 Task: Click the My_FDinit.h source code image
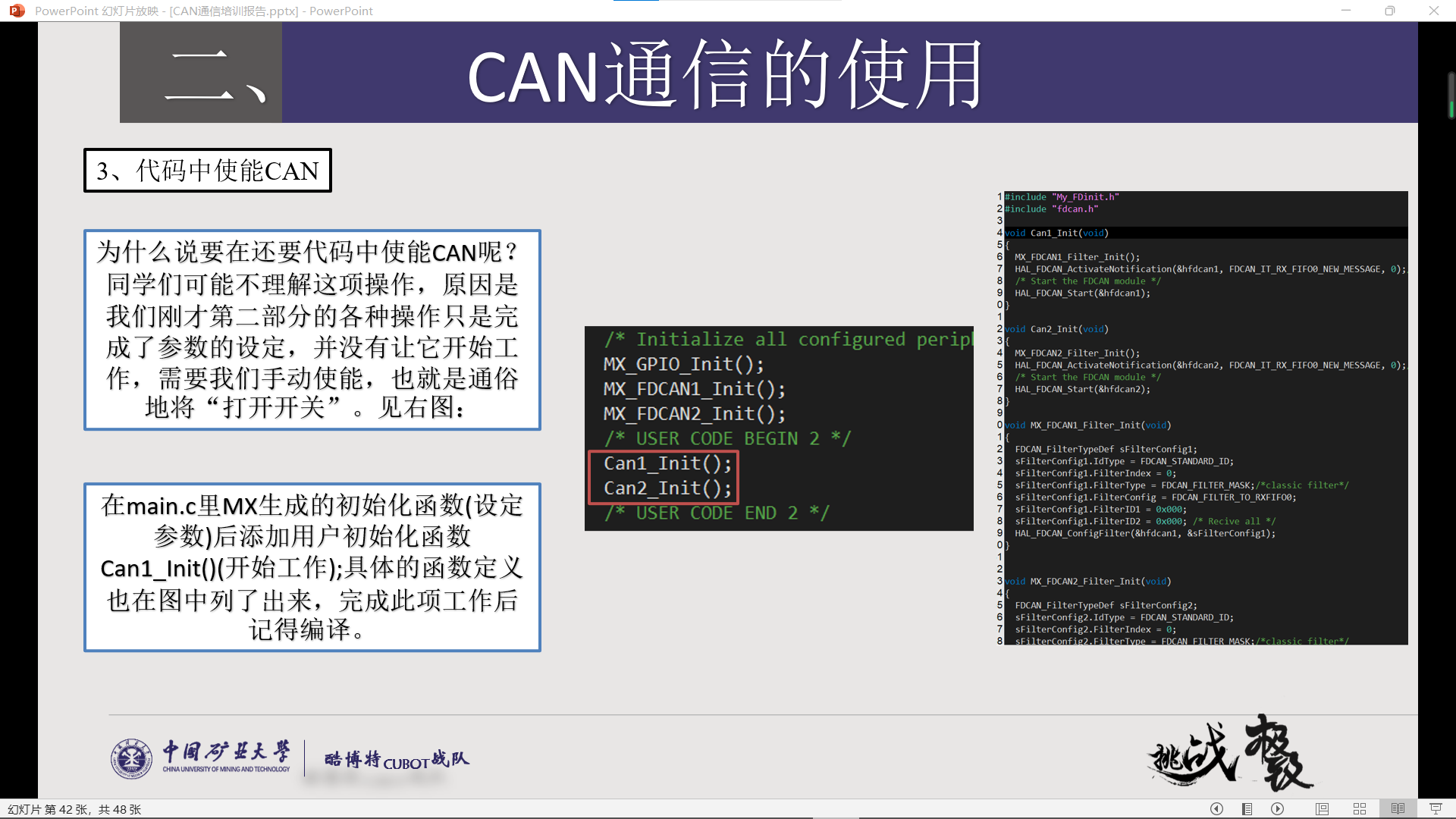[1202, 418]
